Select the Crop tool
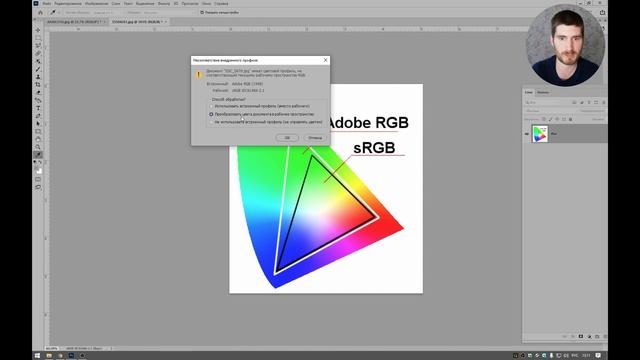Screen dimensions: 640x360 (38, 84)
